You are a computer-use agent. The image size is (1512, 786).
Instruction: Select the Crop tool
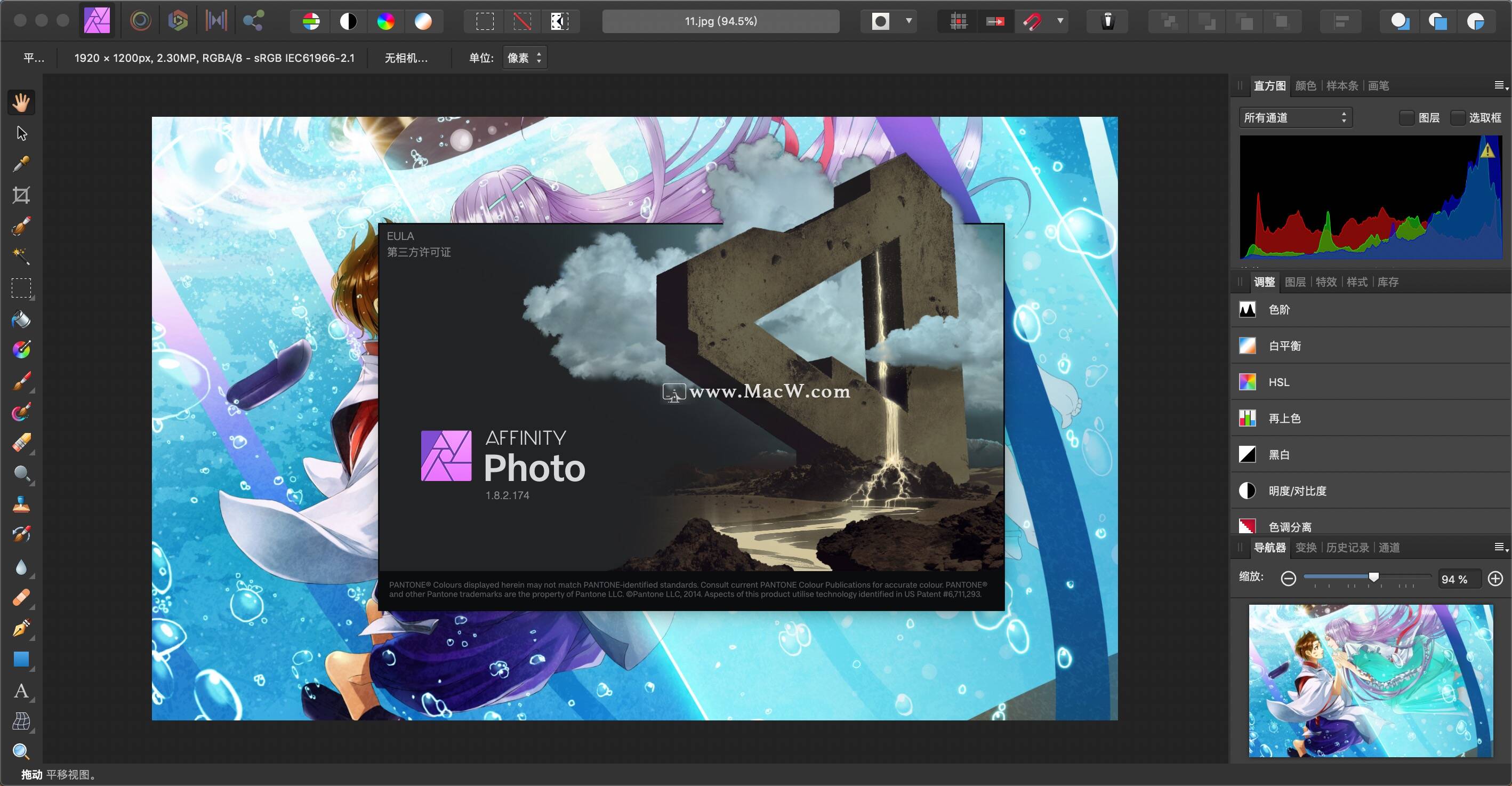coord(21,195)
